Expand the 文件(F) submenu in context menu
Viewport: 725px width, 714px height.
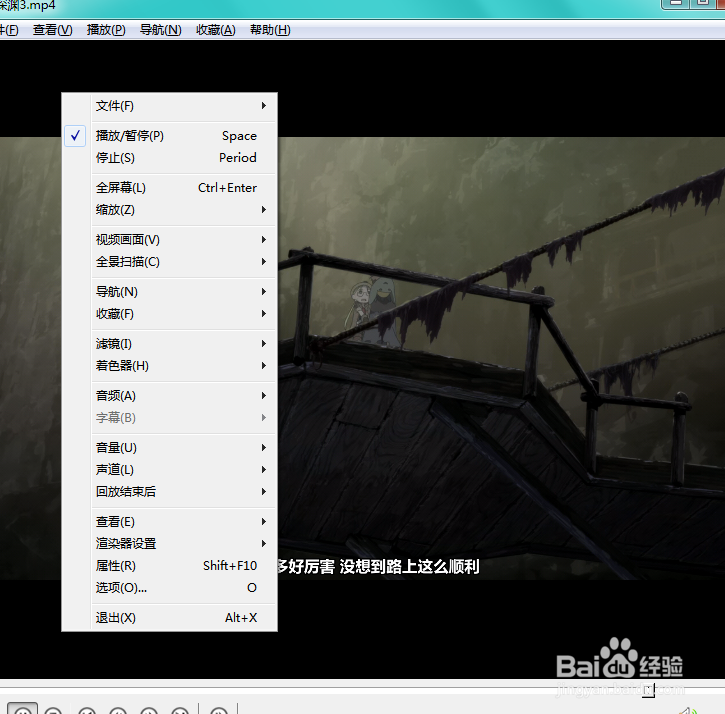click(169, 106)
